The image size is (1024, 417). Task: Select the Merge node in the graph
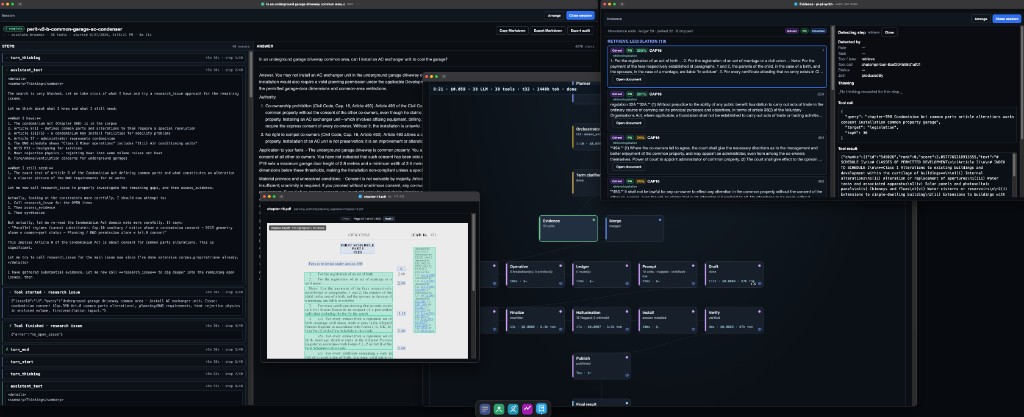click(x=634, y=228)
